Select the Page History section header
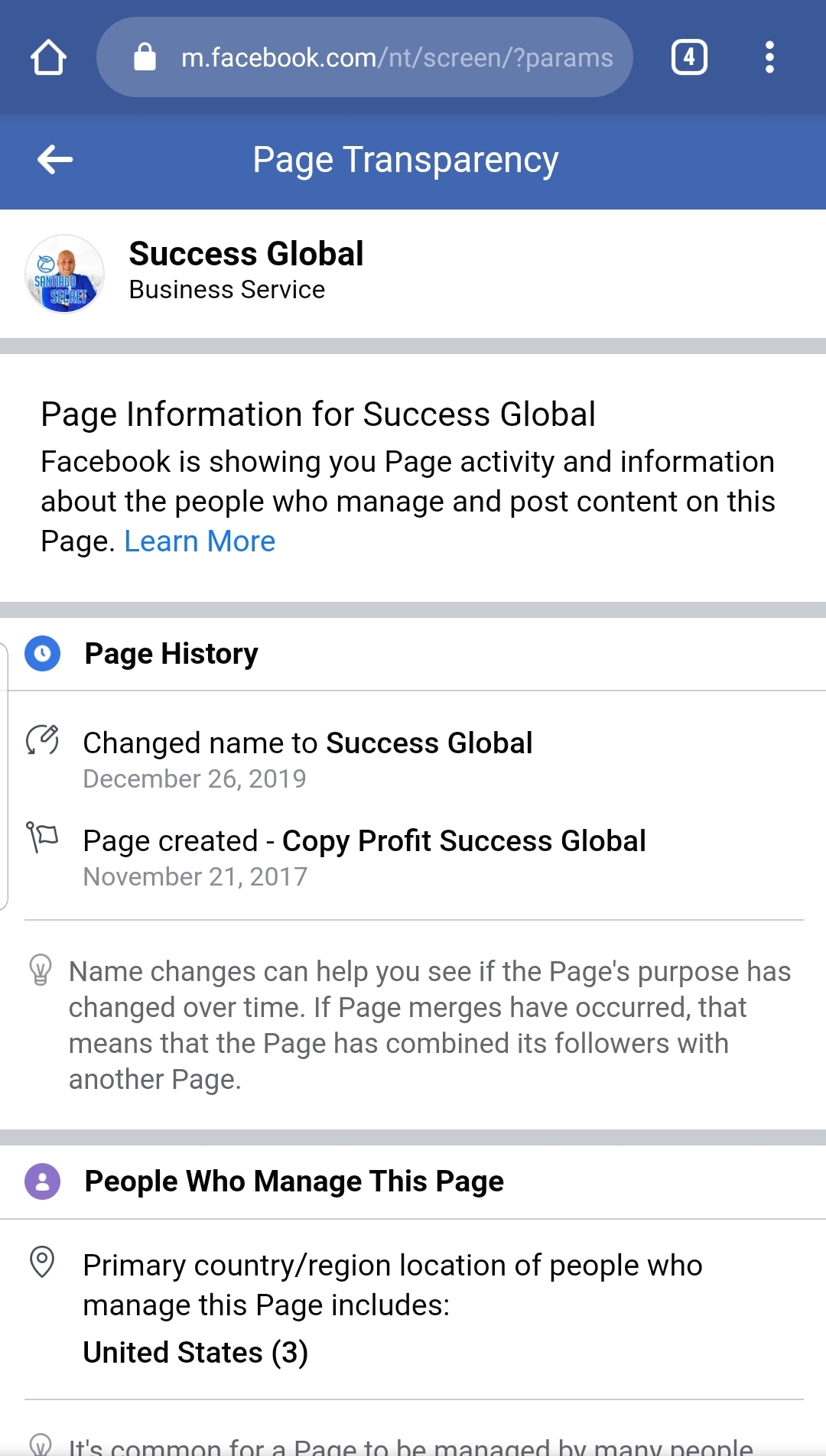Screen dimensions: 826x1456 tap(171, 654)
